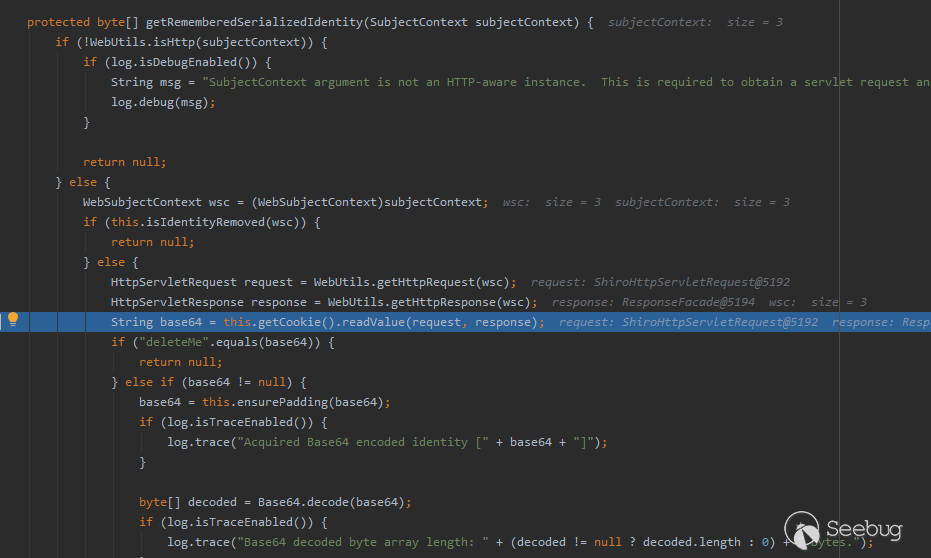Screen dimensions: 931x558
Task: Click the 'protected' keyword
Action: [58, 23]
